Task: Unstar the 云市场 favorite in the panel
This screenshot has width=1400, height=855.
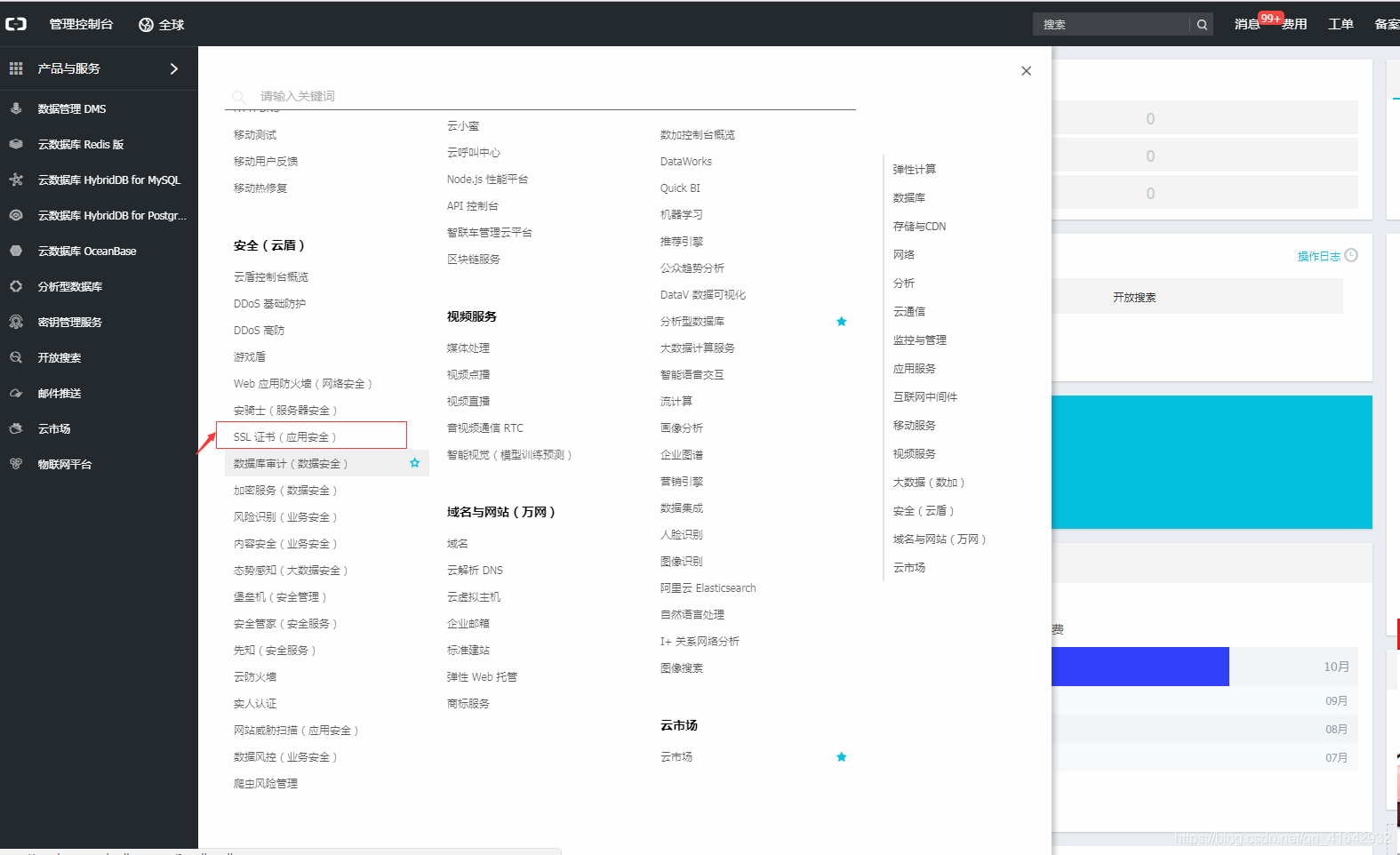Action: click(841, 756)
